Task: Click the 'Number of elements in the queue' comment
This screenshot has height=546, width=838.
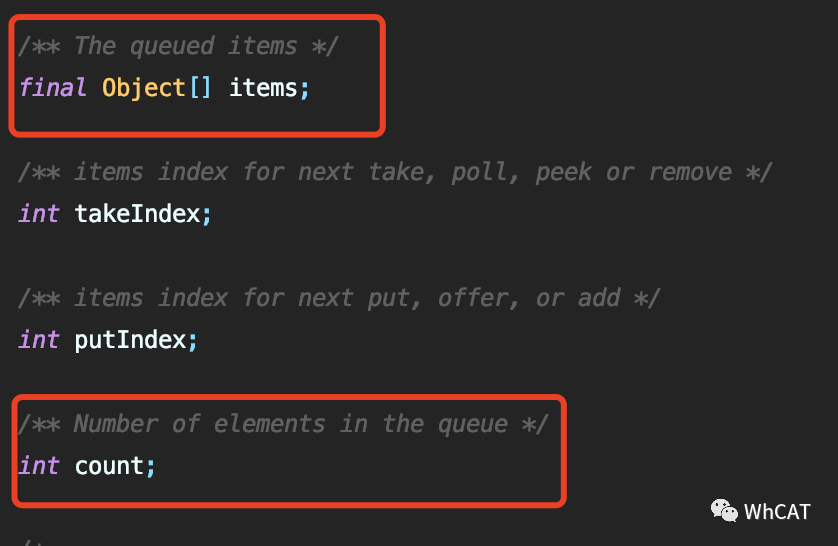Action: (x=290, y=424)
